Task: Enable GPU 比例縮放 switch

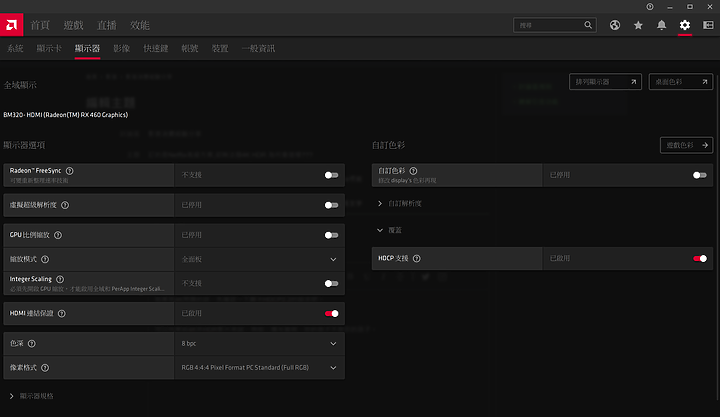Action: click(x=331, y=235)
